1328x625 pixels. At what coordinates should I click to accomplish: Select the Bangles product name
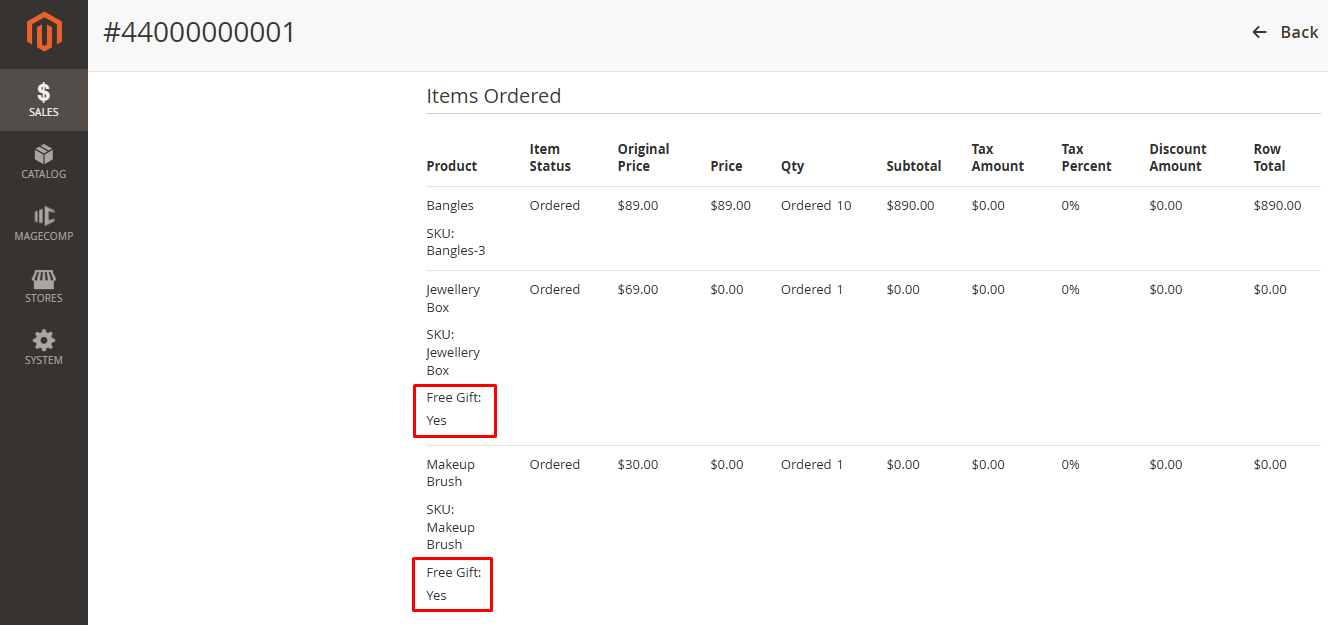[450, 205]
